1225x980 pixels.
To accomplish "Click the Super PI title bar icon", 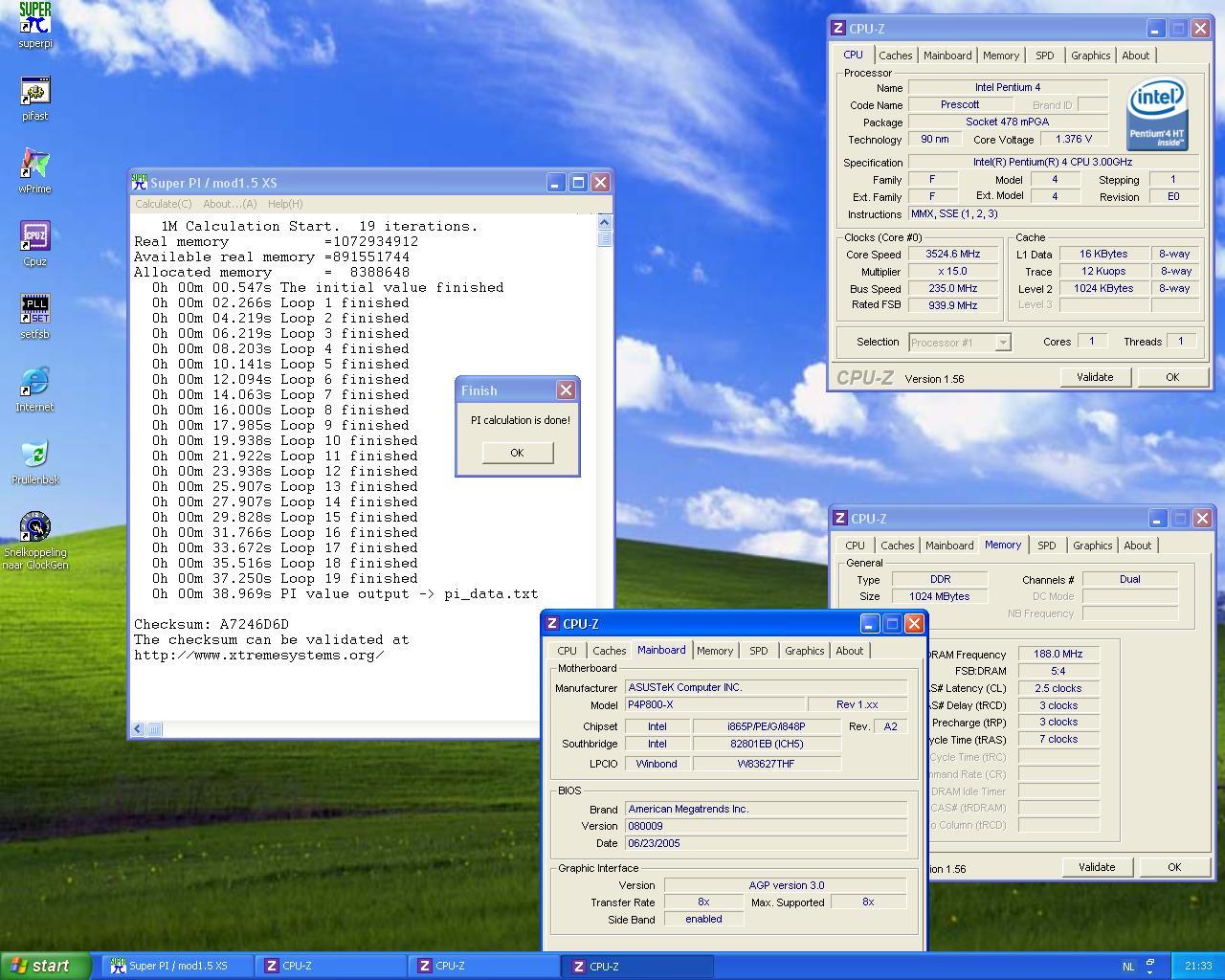I will pos(140,182).
